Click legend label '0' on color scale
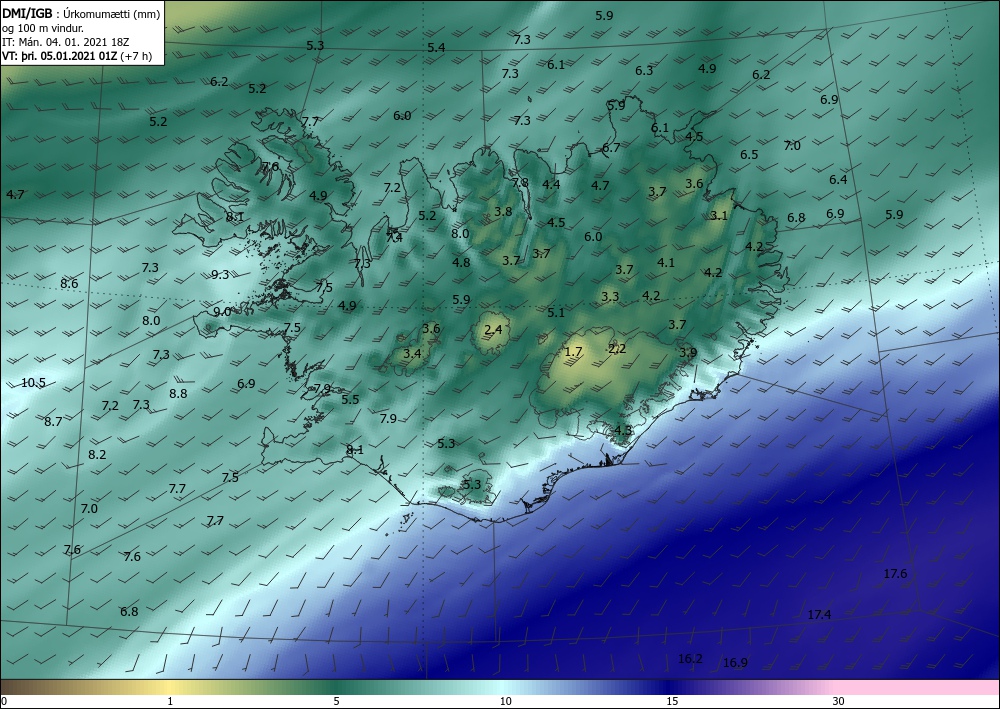 4,701
